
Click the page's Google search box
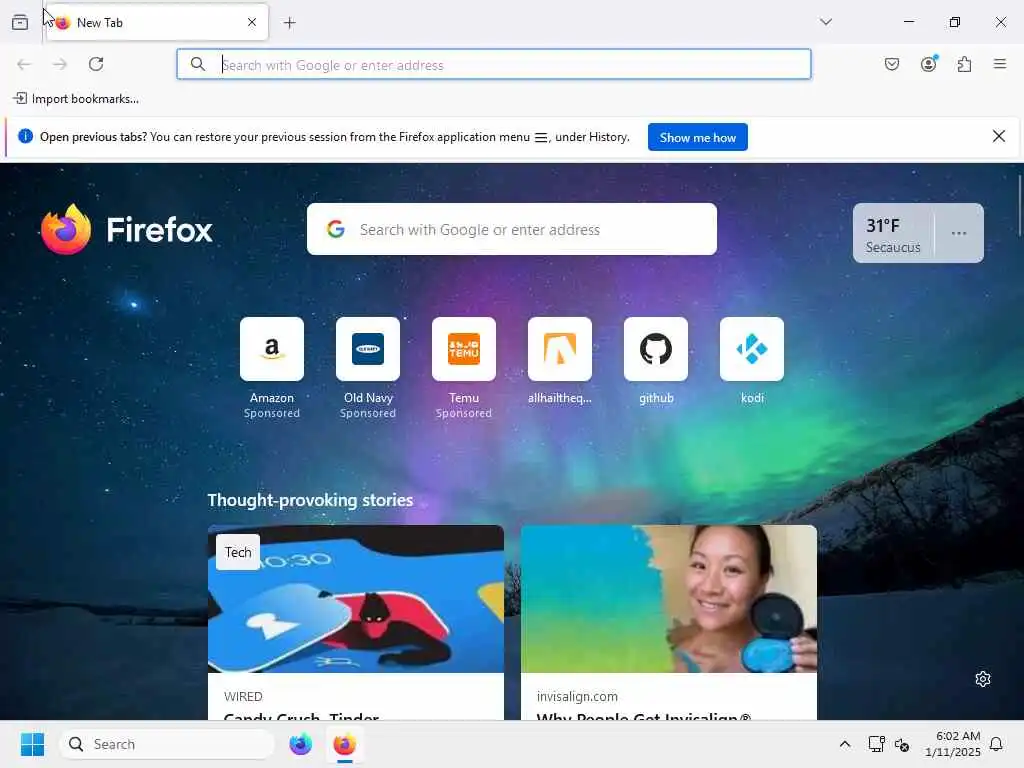click(512, 229)
